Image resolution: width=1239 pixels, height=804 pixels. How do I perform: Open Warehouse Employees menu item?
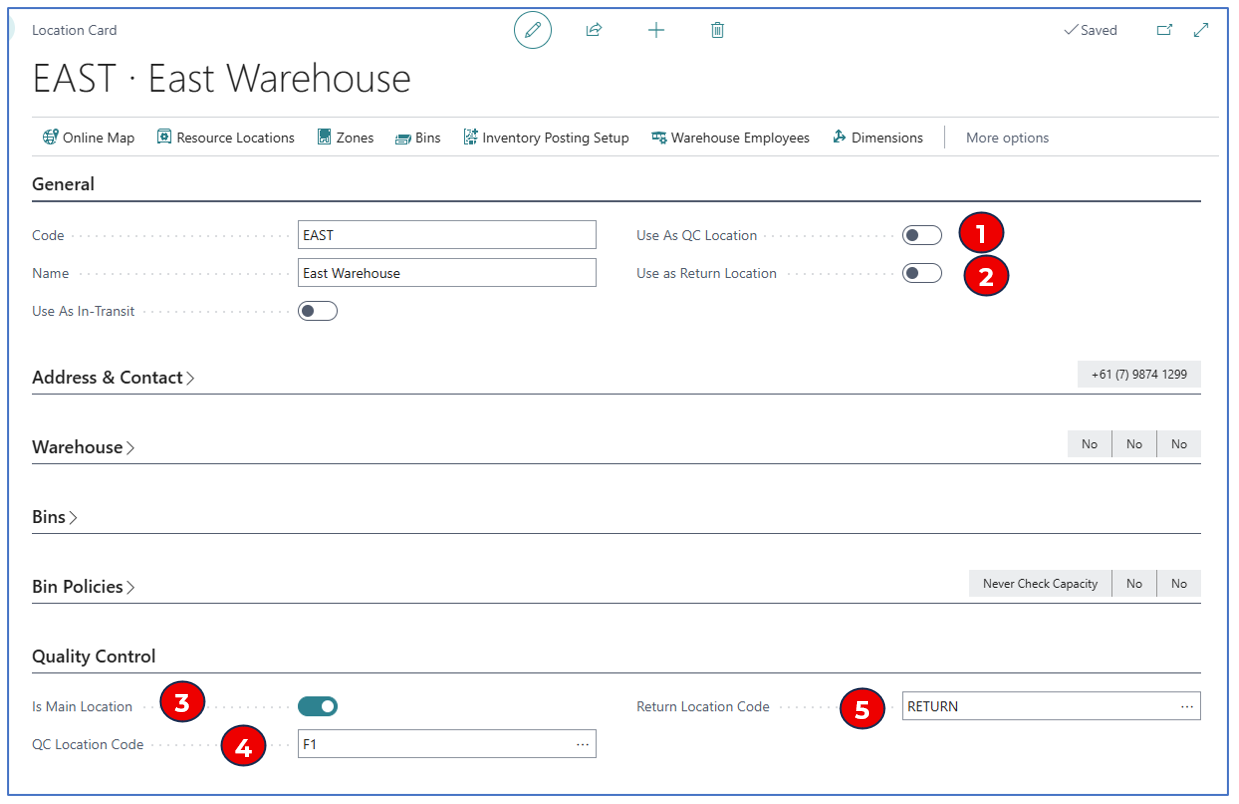point(730,138)
